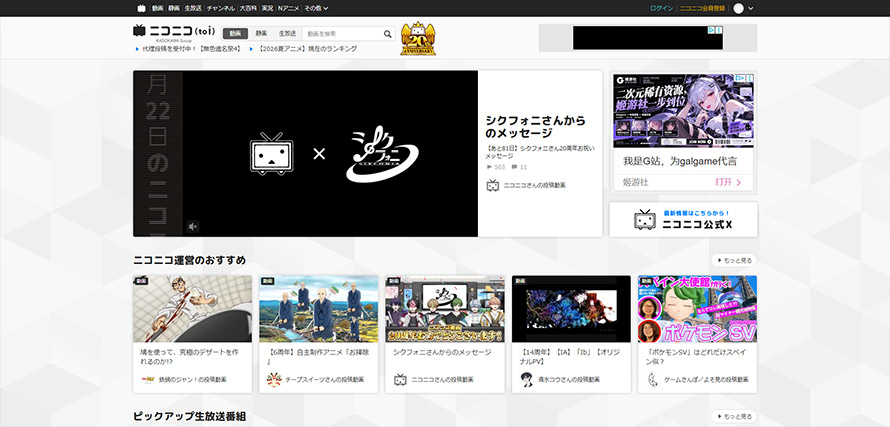890x427 pixels.
Task: Open the ポケモンSV video thumbnail
Action: pos(697,309)
